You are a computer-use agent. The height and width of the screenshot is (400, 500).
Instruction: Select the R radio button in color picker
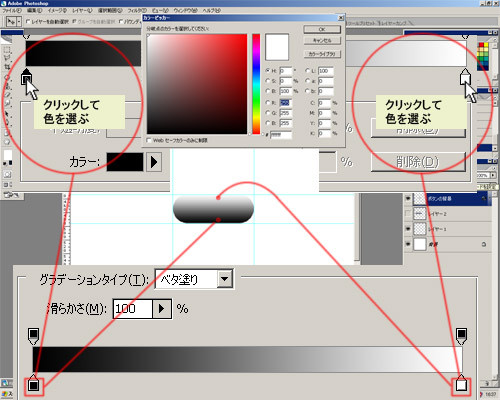(268, 103)
